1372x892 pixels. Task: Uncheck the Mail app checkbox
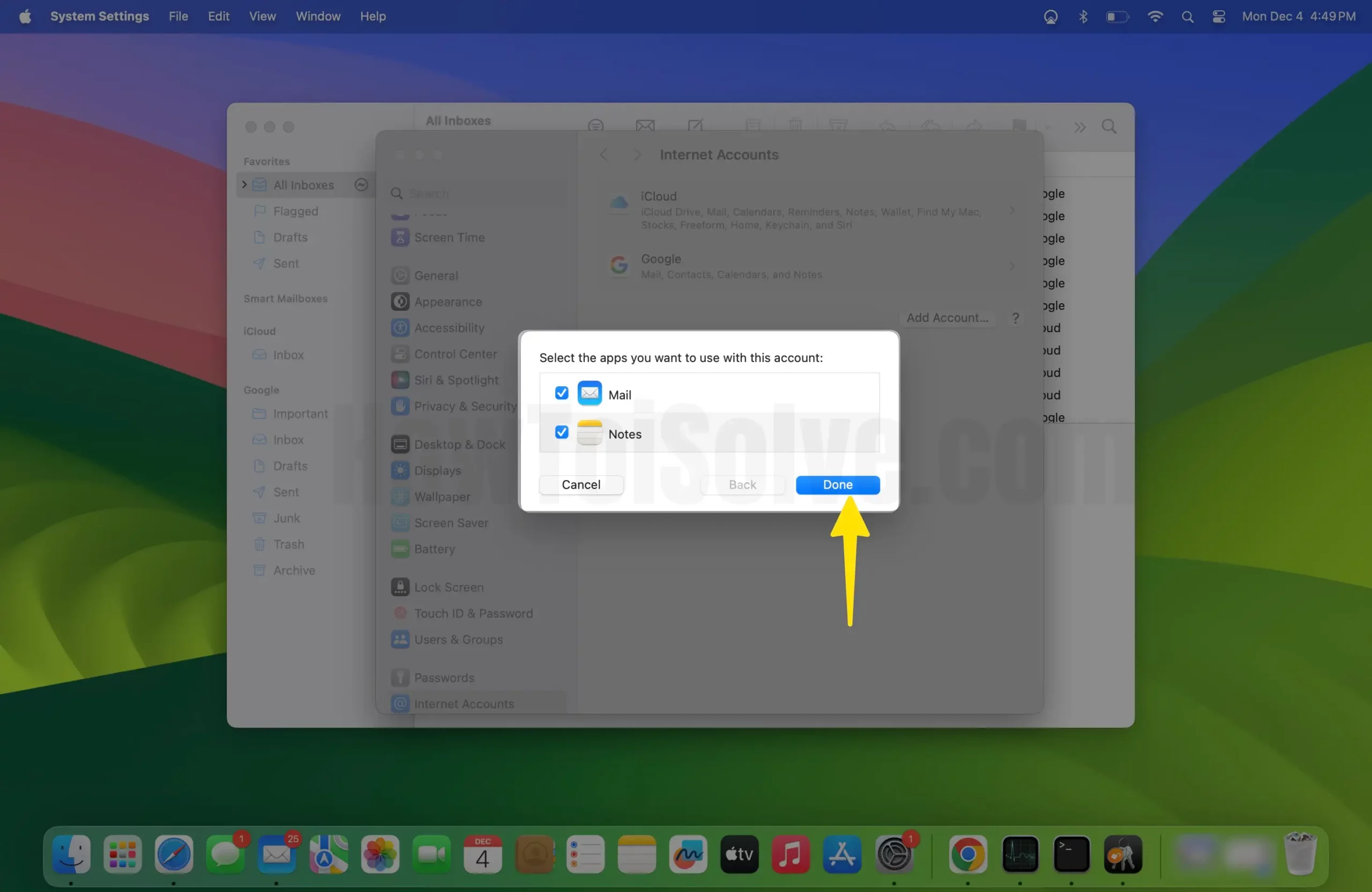(x=562, y=393)
